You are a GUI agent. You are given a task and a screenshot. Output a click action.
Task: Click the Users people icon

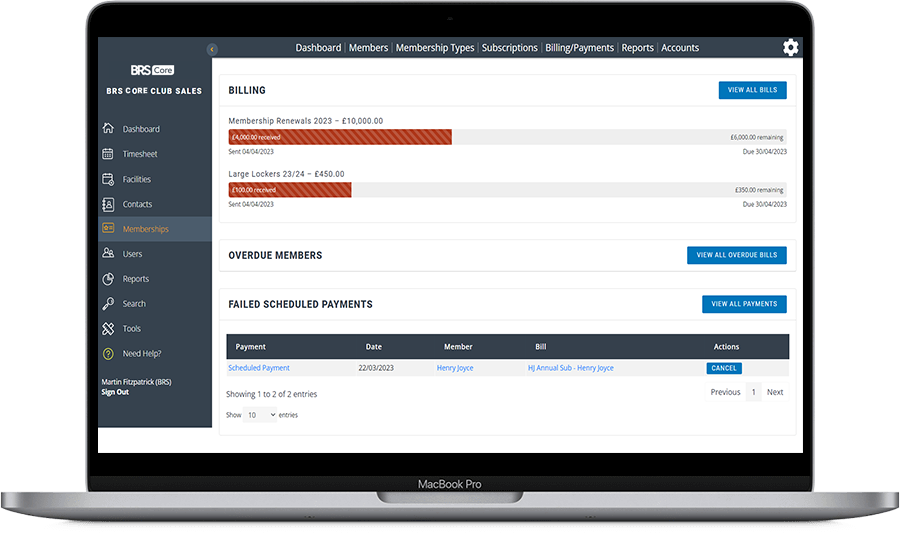pyautogui.click(x=108, y=253)
